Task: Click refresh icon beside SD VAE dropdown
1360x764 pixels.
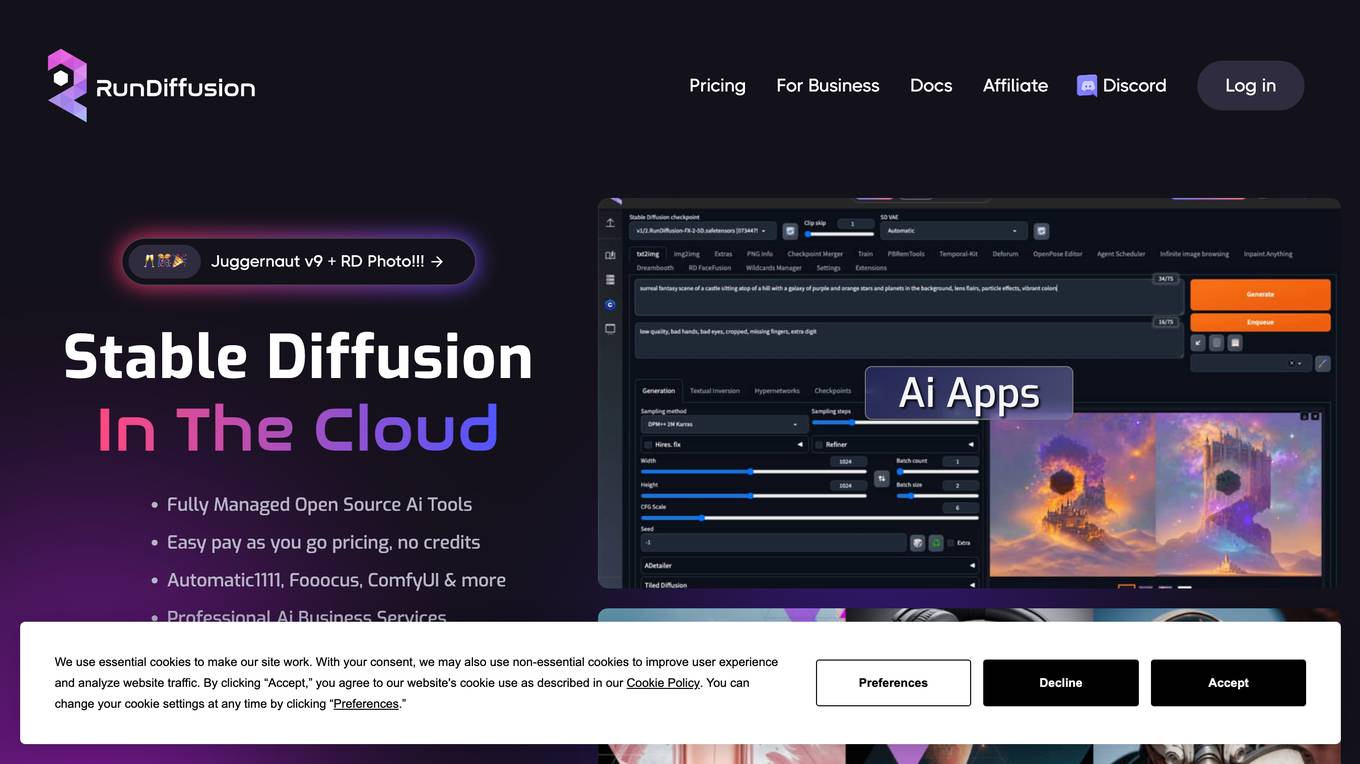Action: pyautogui.click(x=1041, y=231)
